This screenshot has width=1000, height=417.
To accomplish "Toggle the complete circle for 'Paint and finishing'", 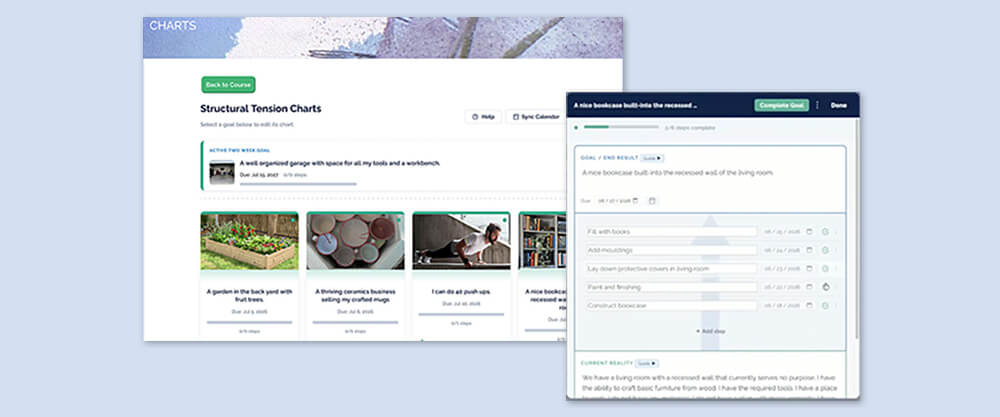I will 825,287.
